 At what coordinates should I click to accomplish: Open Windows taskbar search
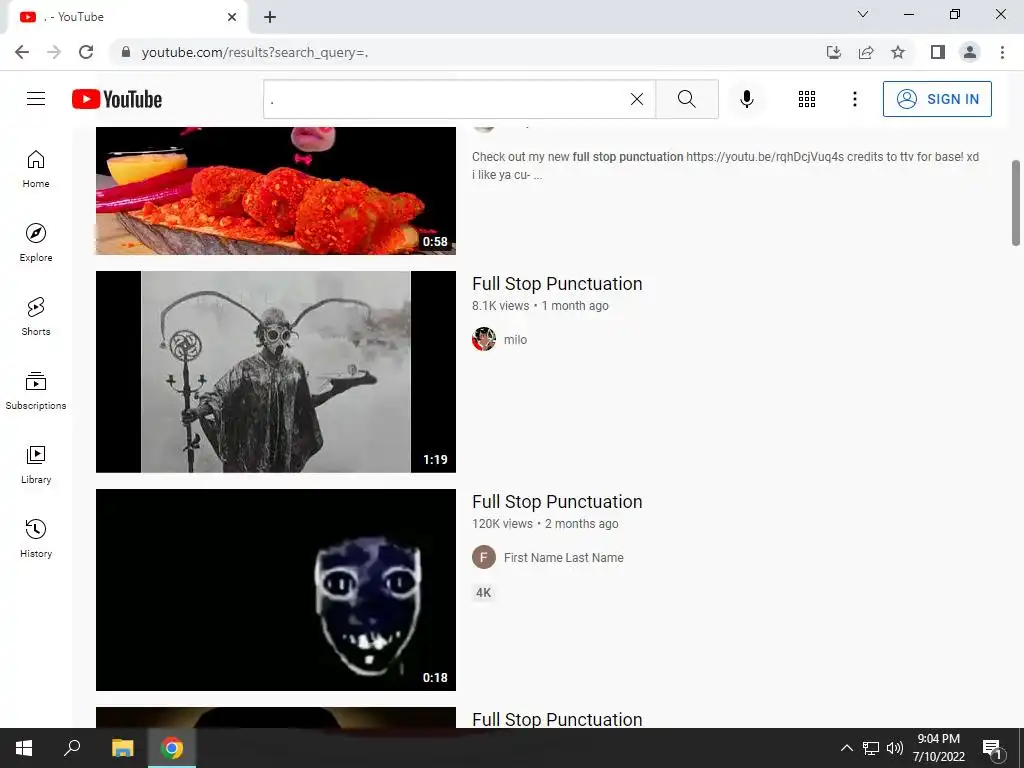coord(72,748)
